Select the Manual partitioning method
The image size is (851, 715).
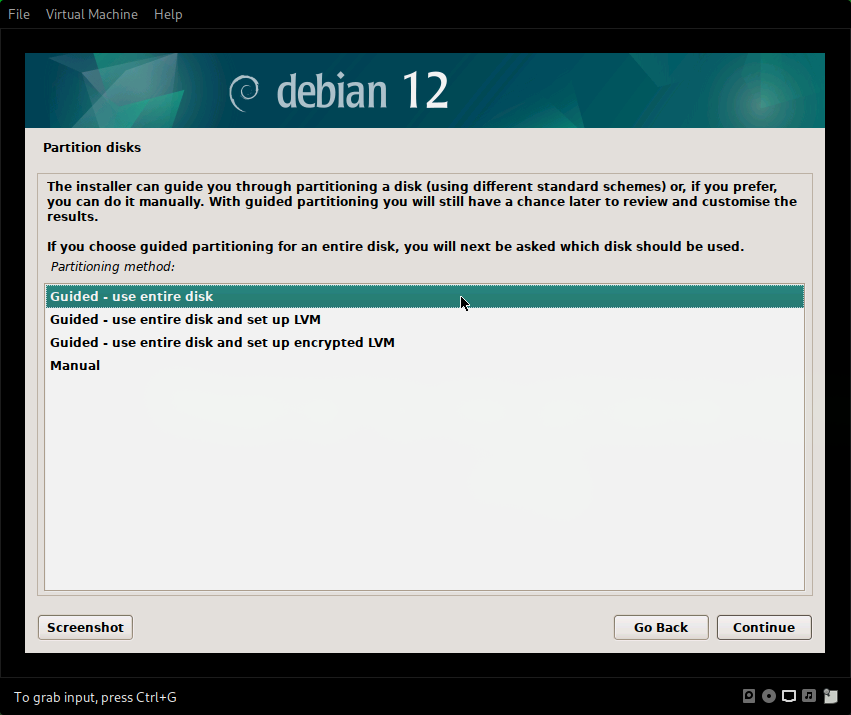tap(75, 366)
